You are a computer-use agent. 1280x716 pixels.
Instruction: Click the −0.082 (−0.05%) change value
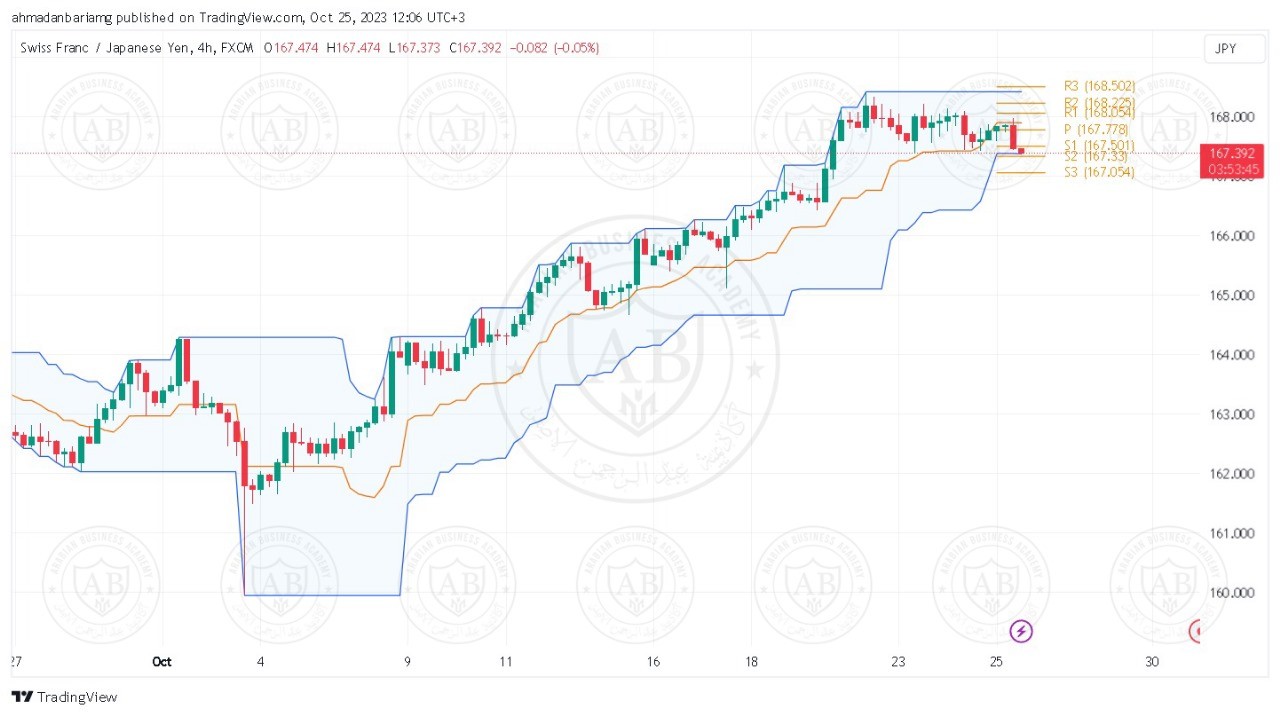click(555, 48)
